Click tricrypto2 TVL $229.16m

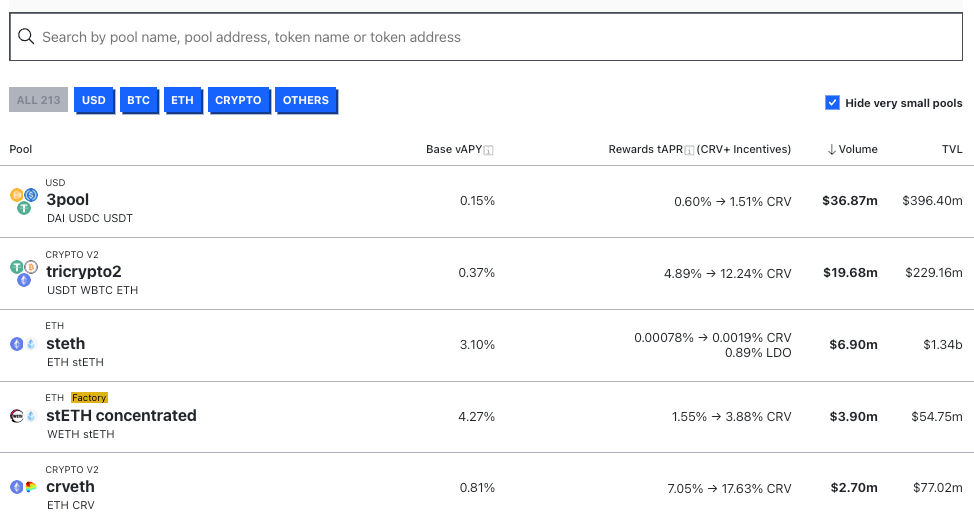934,273
